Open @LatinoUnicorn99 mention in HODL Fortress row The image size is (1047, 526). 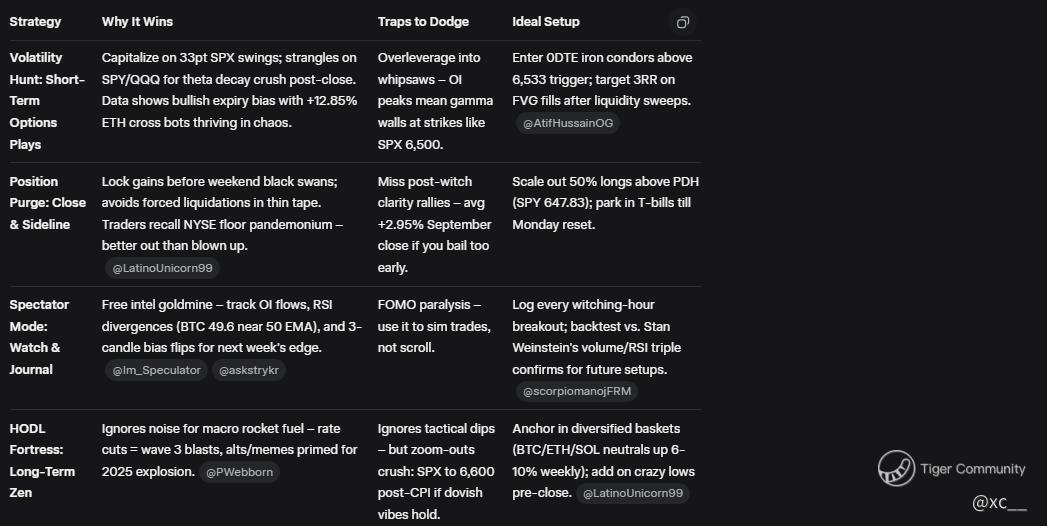click(632, 493)
